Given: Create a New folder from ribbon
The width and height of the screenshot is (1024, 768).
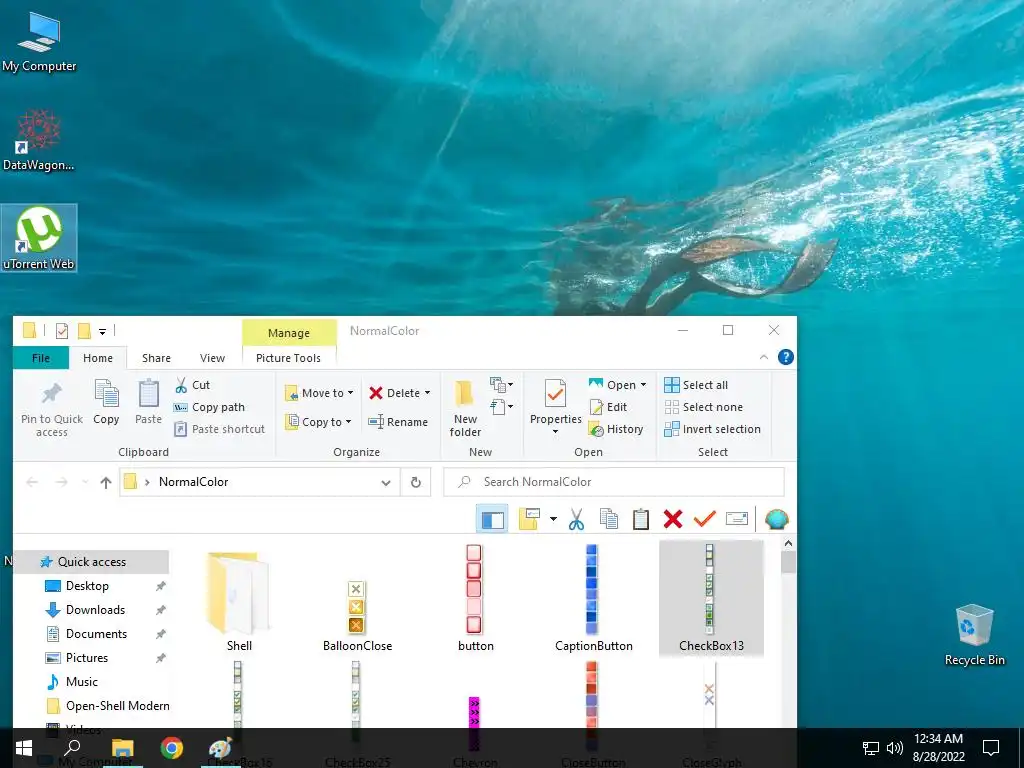Looking at the screenshot, I should point(465,408).
